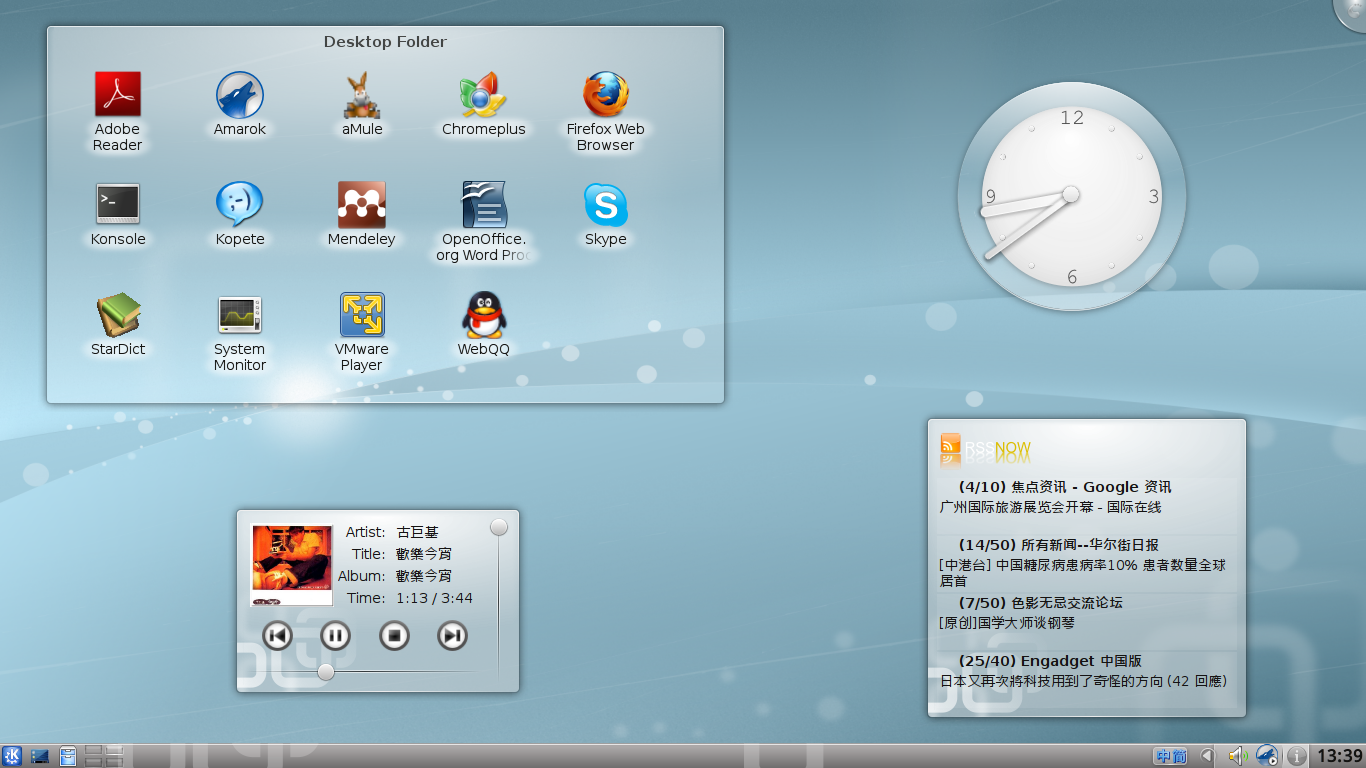The width and height of the screenshot is (1366, 768).
Task: Click the show desktop icon in panel
Action: [40, 756]
